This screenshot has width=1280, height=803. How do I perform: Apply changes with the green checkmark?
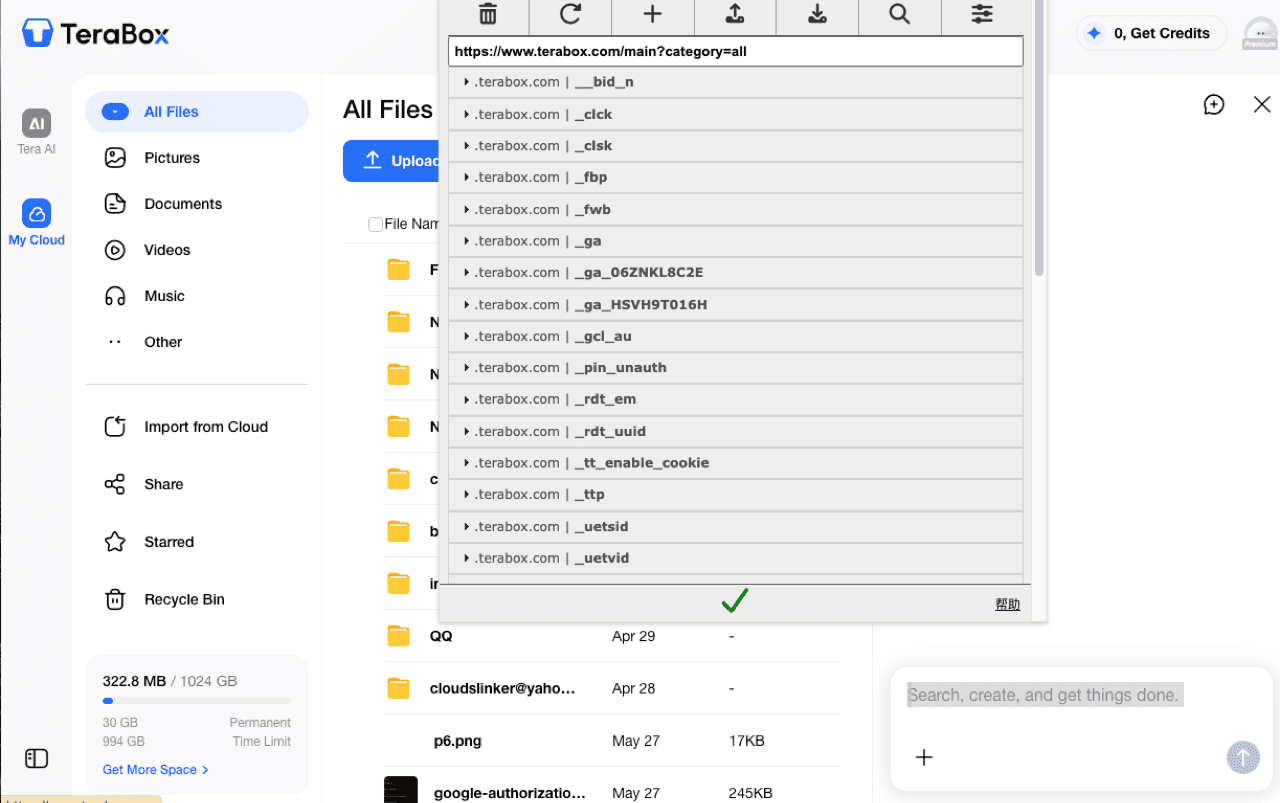click(735, 600)
